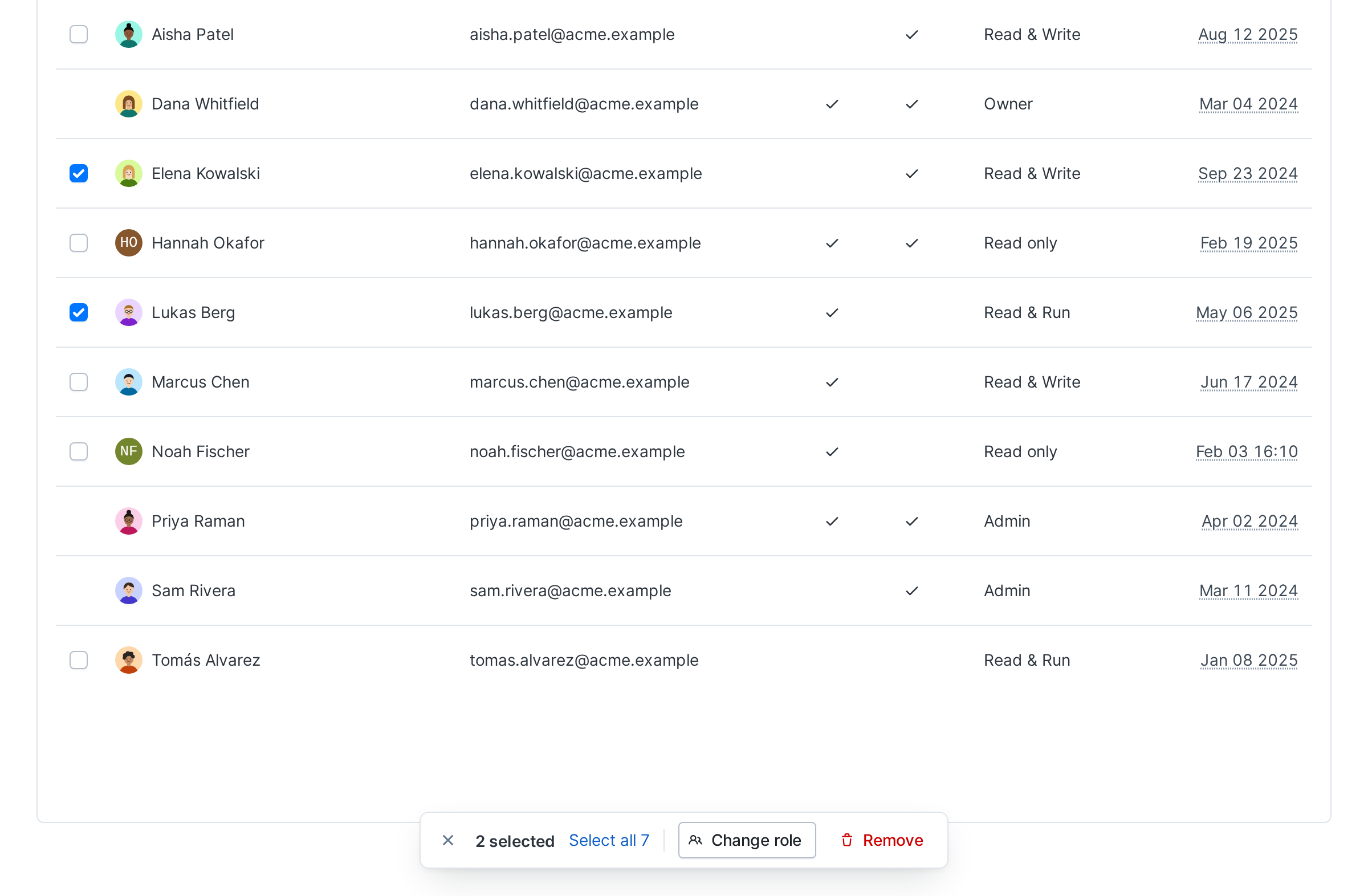
Task: Click the name Marcus Chen
Action: click(201, 382)
